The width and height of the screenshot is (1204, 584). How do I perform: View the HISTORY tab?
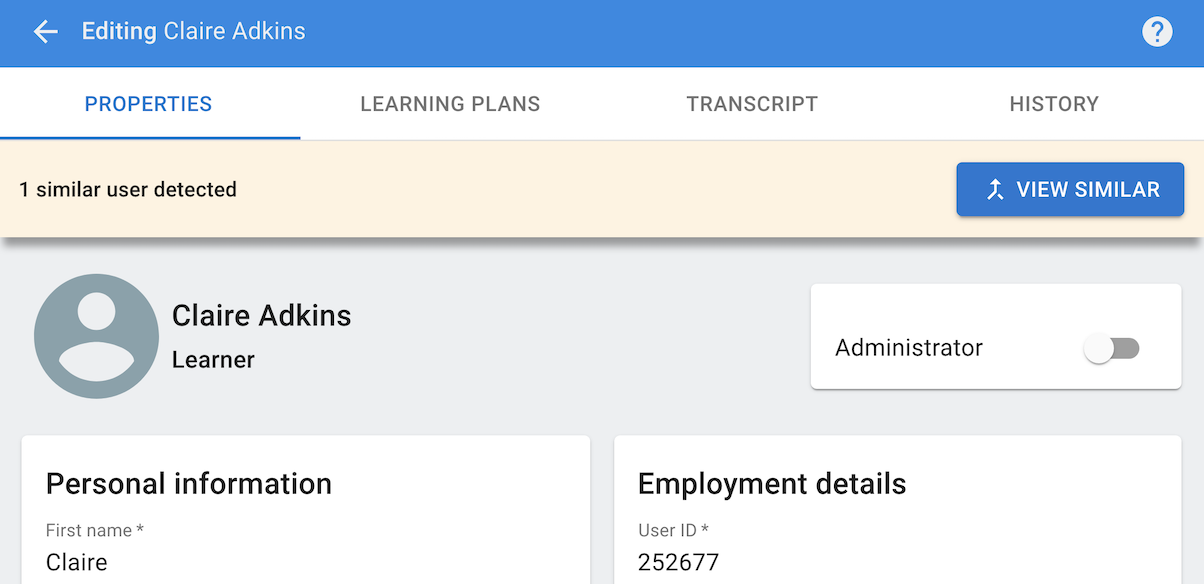(1054, 103)
